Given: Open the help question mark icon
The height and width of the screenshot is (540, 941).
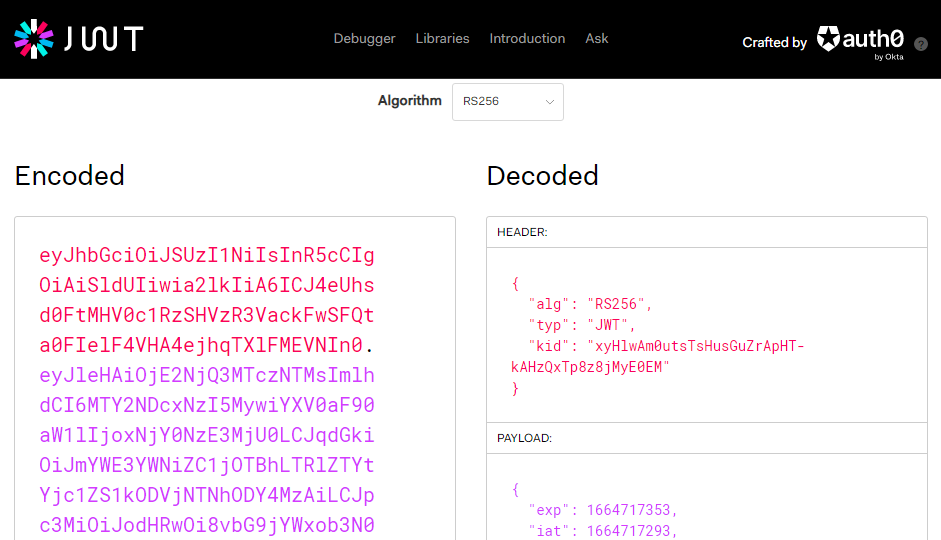Looking at the screenshot, I should point(920,44).
